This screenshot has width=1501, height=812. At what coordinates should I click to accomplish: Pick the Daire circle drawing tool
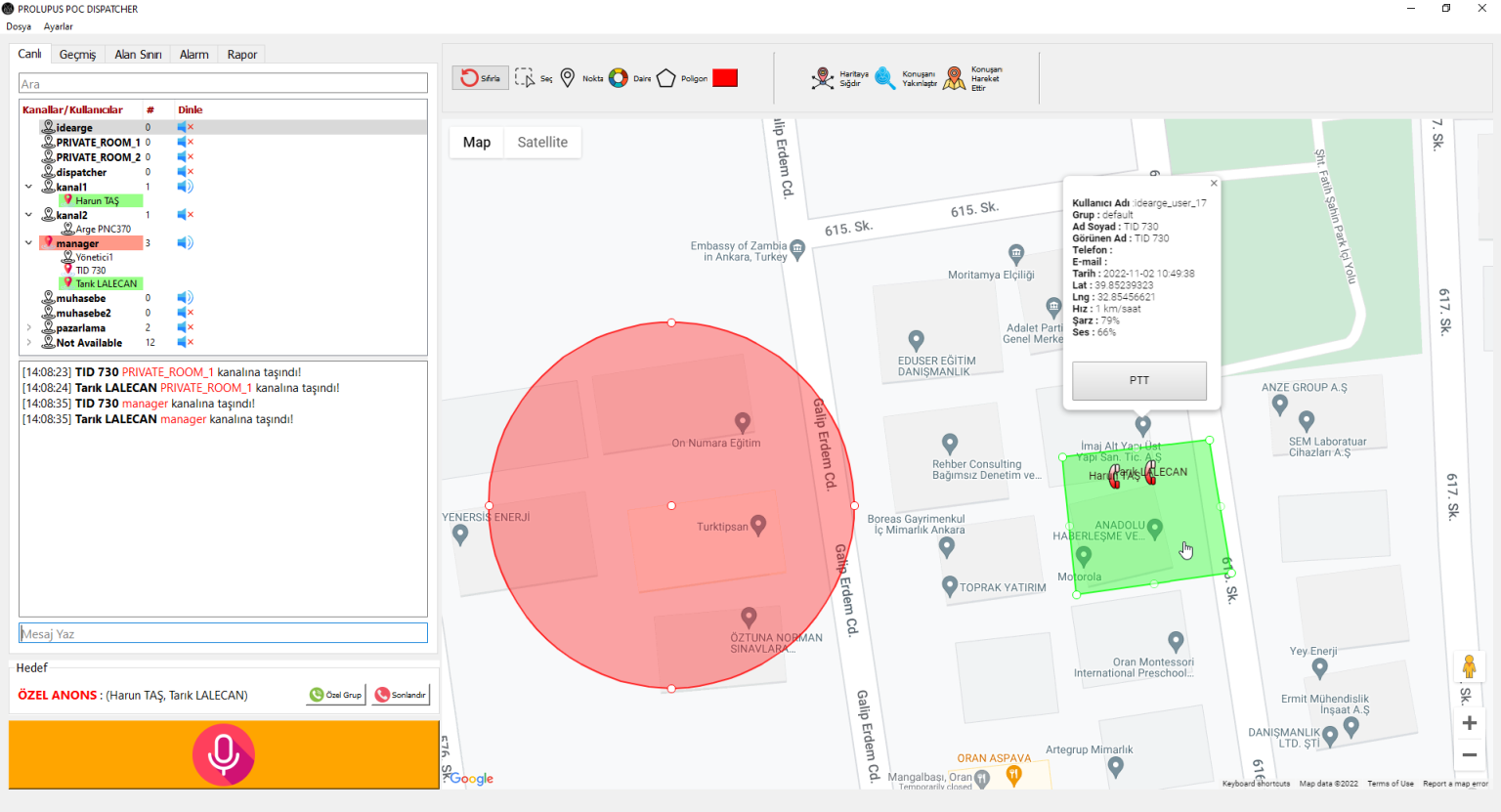click(x=629, y=78)
